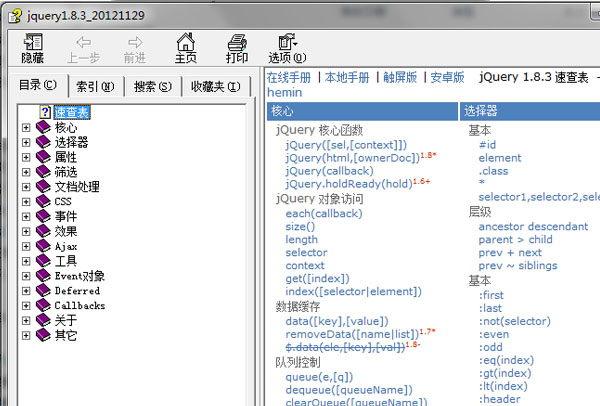Click the Deferred book icon
The height and width of the screenshot is (406, 600).
tap(43, 290)
